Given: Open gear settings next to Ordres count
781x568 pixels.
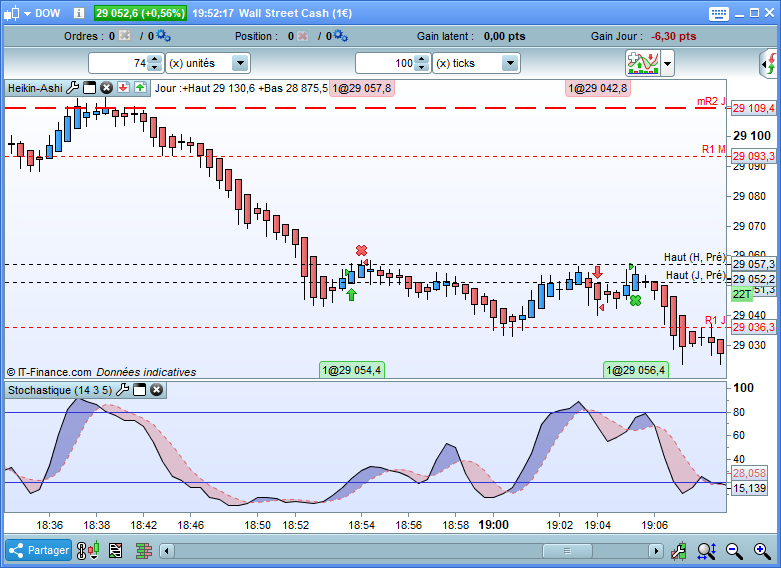Looking at the screenshot, I should [163, 35].
